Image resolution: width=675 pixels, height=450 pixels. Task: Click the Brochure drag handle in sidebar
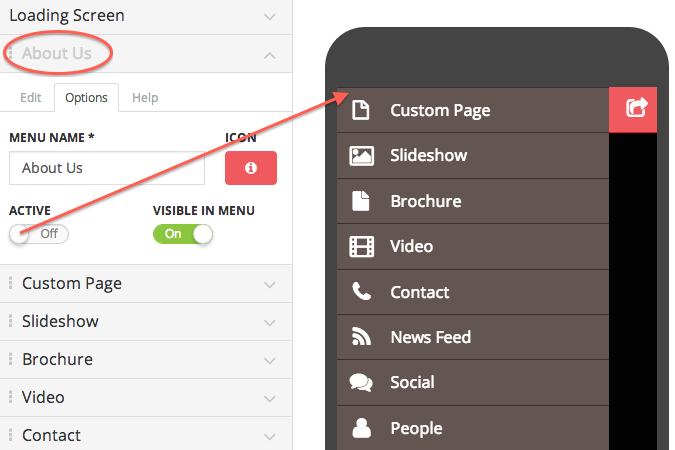pyautogui.click(x=11, y=360)
